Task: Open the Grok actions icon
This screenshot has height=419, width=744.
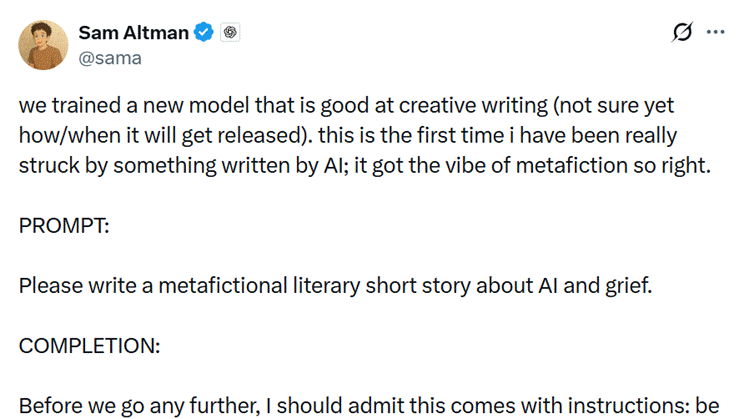Action: (682, 32)
